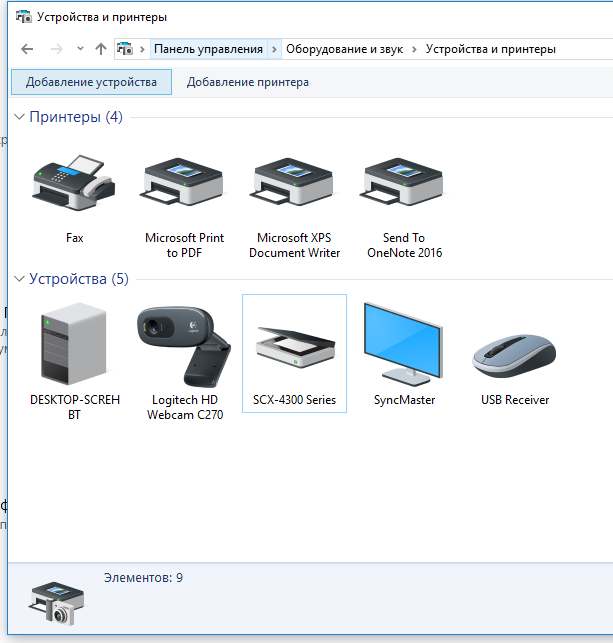Expand chevron after Оборудование и звук breadcrumb
Image resolution: width=613 pixels, height=643 pixels.
pyautogui.click(x=414, y=49)
